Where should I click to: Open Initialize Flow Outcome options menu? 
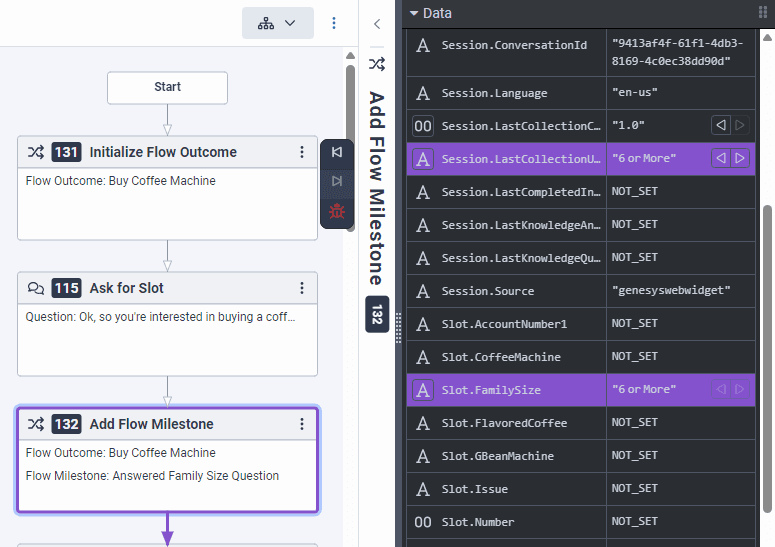[x=302, y=152]
